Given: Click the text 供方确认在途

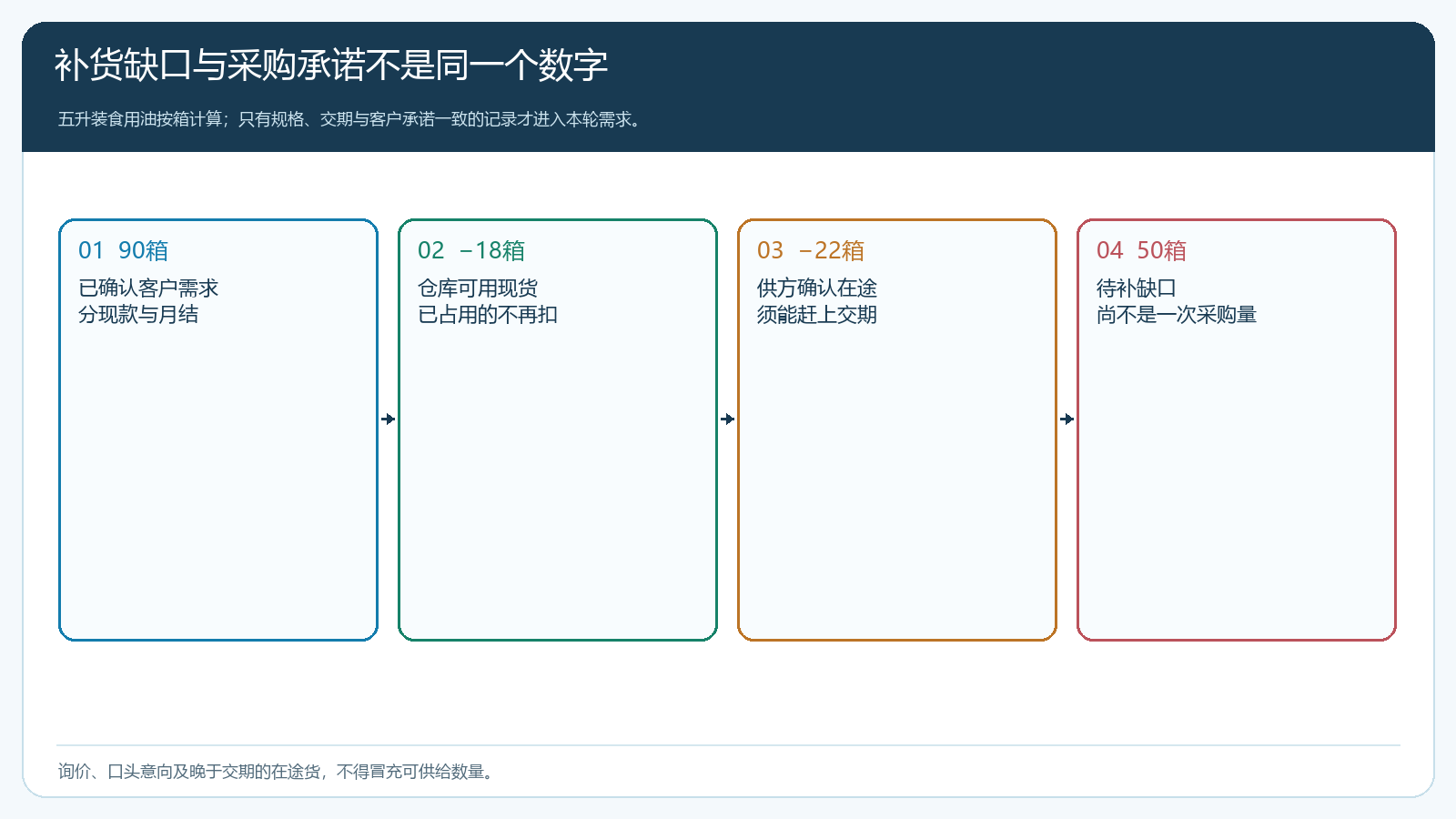Looking at the screenshot, I should 817,288.
